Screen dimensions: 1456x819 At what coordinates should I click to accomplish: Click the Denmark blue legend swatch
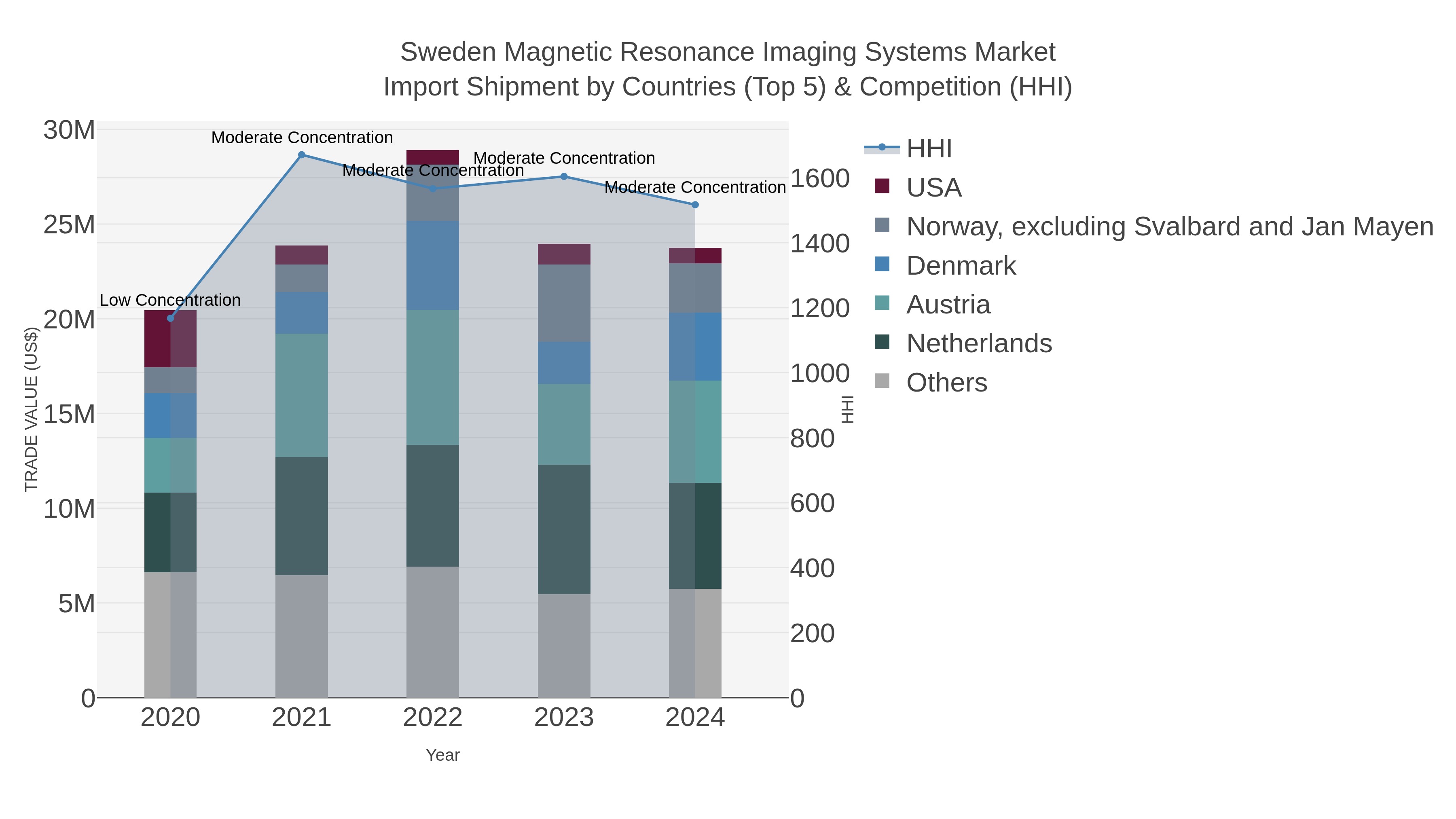point(882,264)
